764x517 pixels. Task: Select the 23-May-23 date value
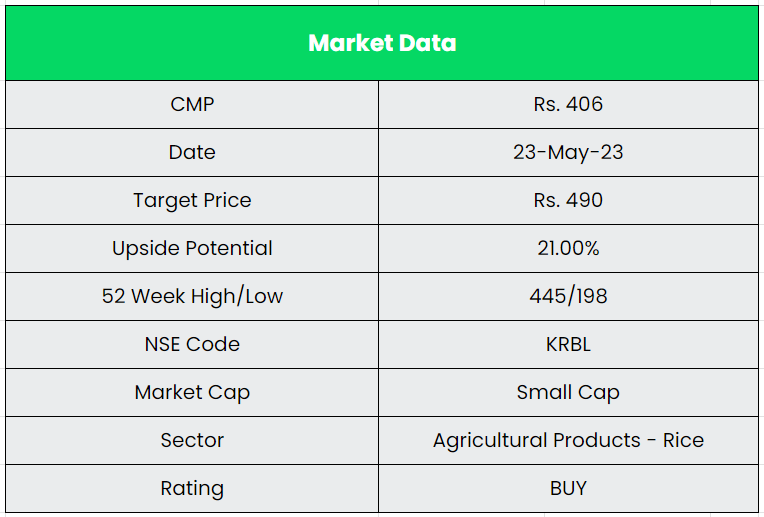pos(568,152)
